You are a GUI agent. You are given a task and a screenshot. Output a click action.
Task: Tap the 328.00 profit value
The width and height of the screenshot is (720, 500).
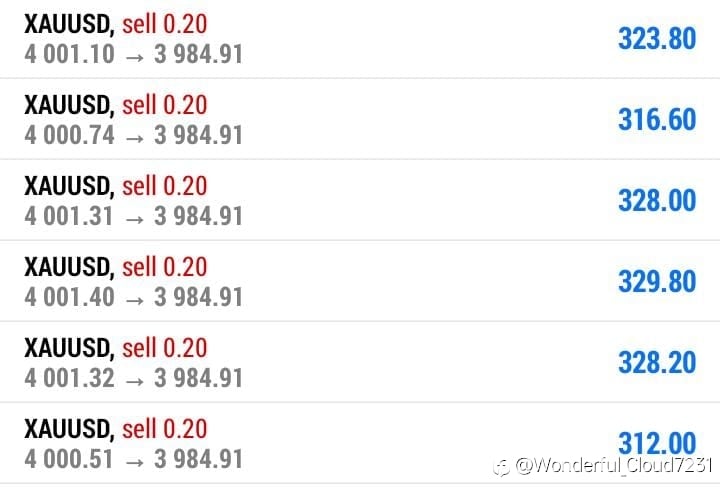coord(656,200)
